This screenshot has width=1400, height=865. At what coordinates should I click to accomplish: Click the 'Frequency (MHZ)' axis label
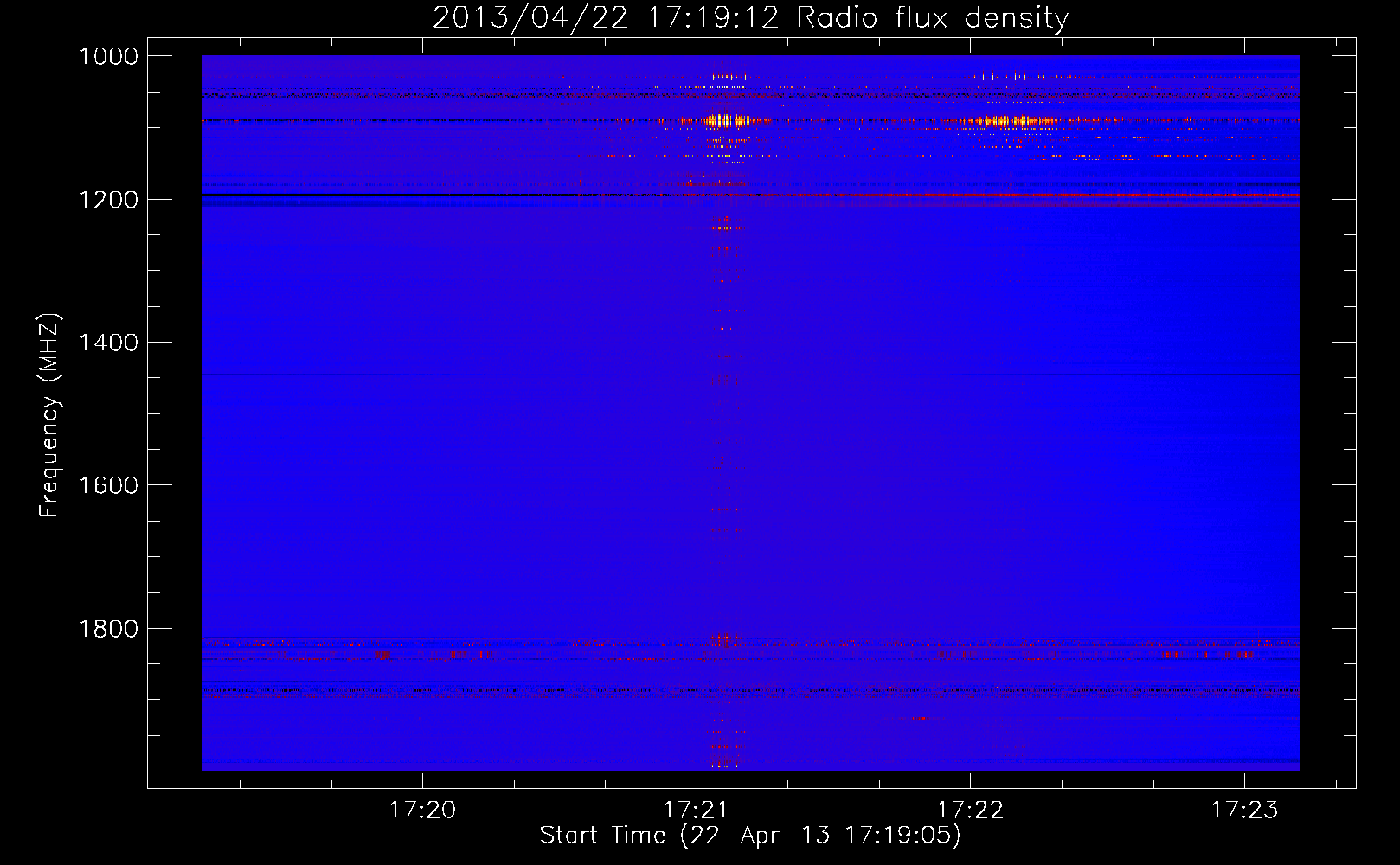(x=49, y=415)
